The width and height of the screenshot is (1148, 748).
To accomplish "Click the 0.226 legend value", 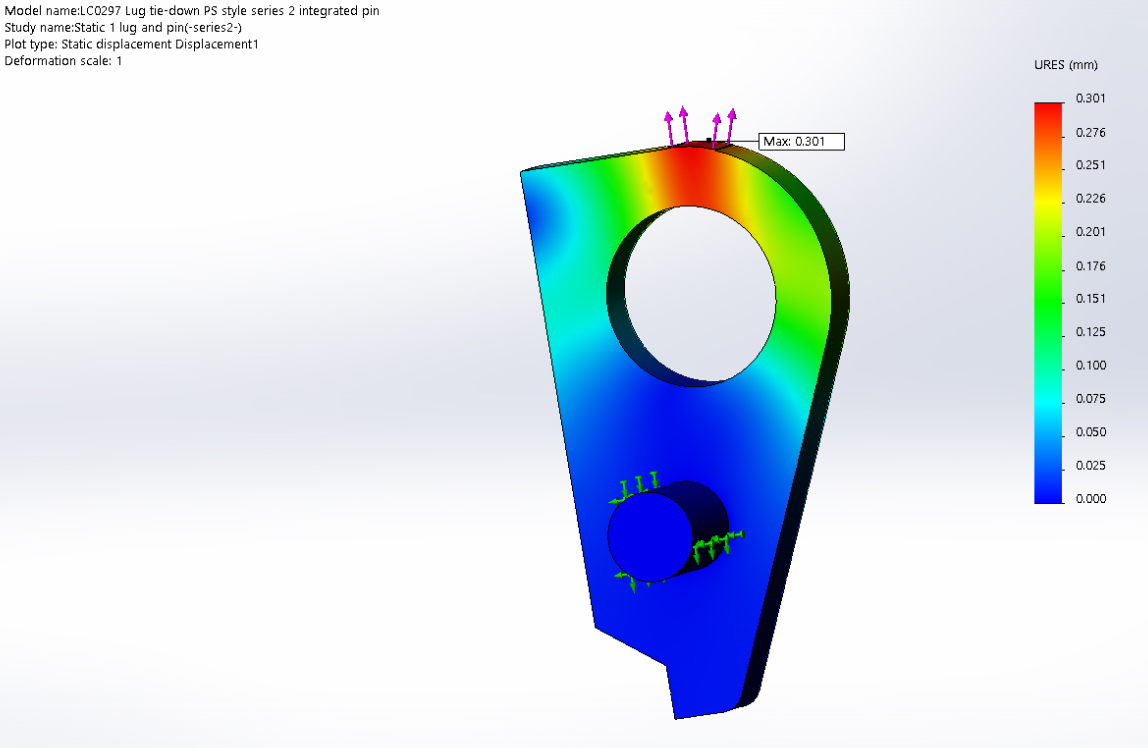I will (x=1090, y=198).
